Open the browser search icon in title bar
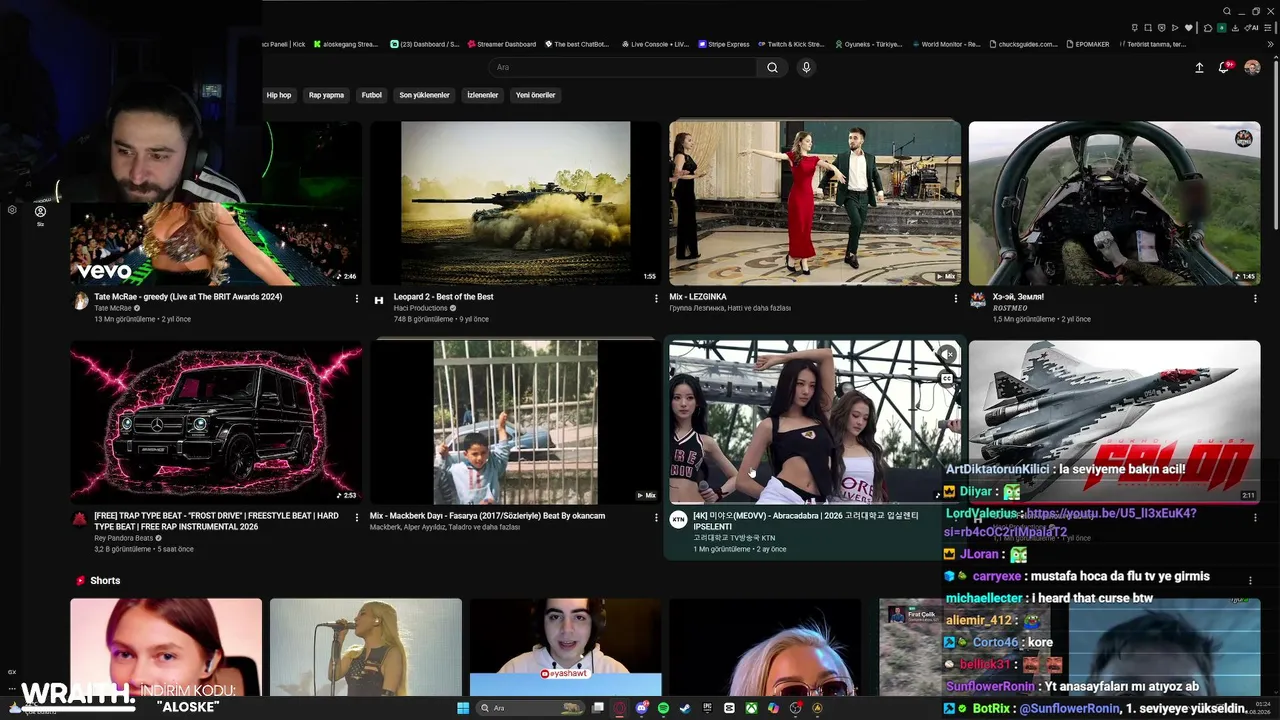1280x720 pixels. pyautogui.click(x=1227, y=11)
